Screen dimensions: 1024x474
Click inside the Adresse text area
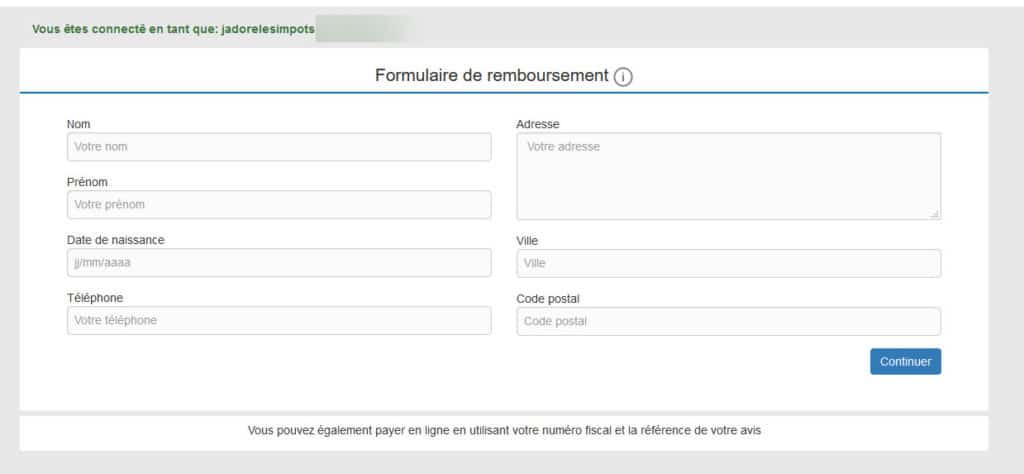pos(729,176)
